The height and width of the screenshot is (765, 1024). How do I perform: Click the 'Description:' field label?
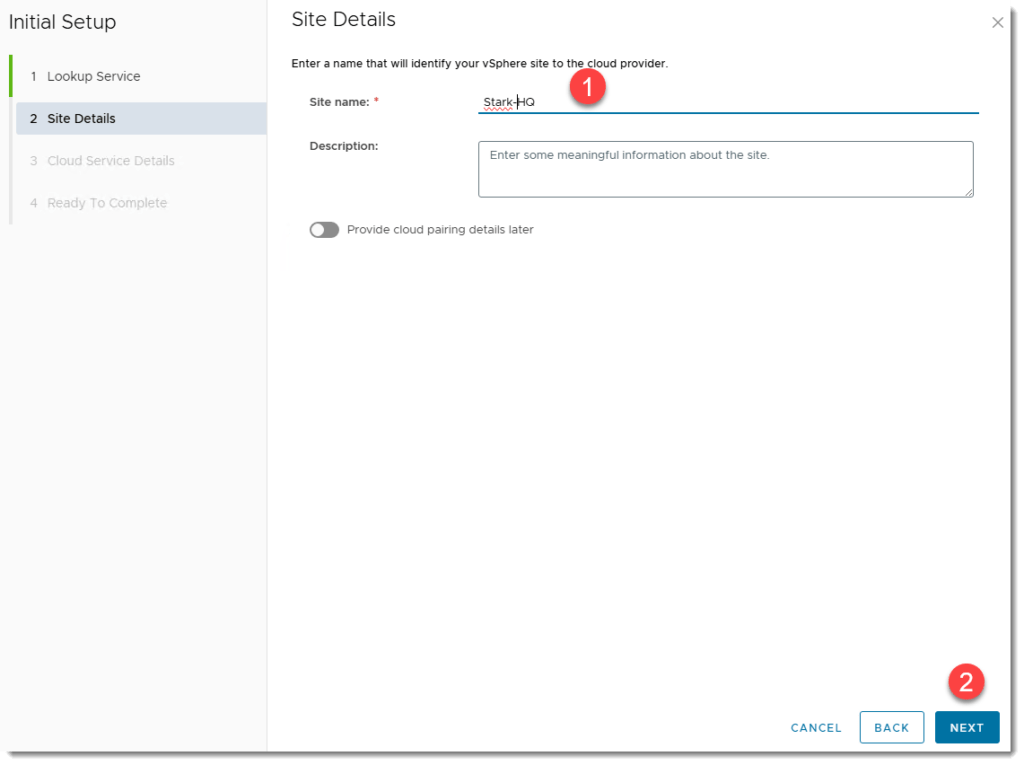point(343,146)
